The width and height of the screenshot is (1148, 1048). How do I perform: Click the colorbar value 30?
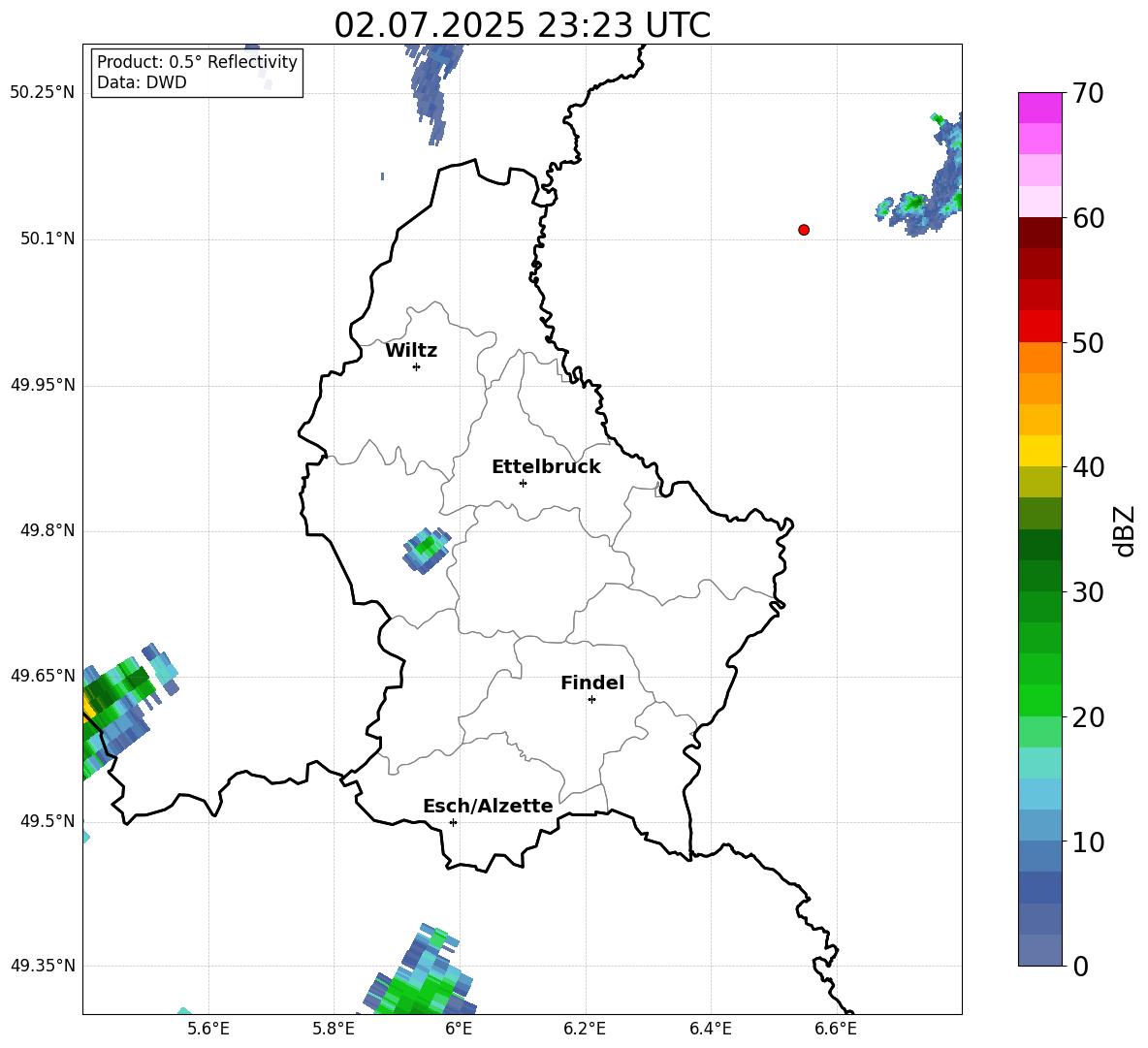(1088, 591)
